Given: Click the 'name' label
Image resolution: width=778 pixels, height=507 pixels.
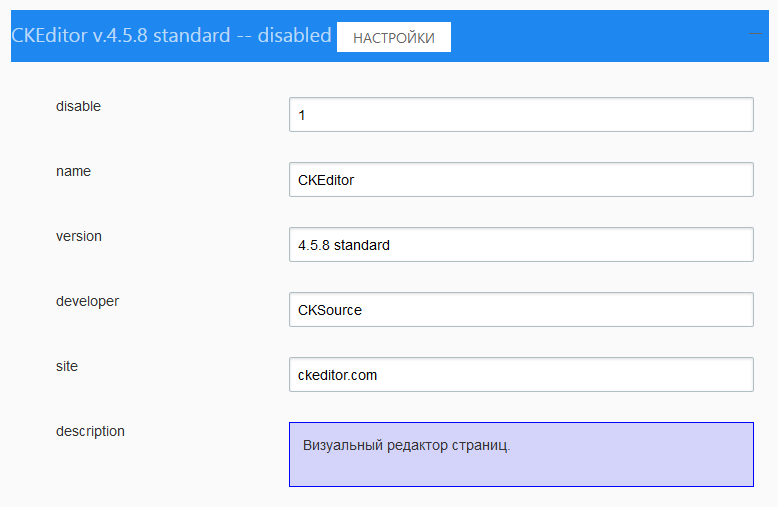Looking at the screenshot, I should pyautogui.click(x=73, y=172).
